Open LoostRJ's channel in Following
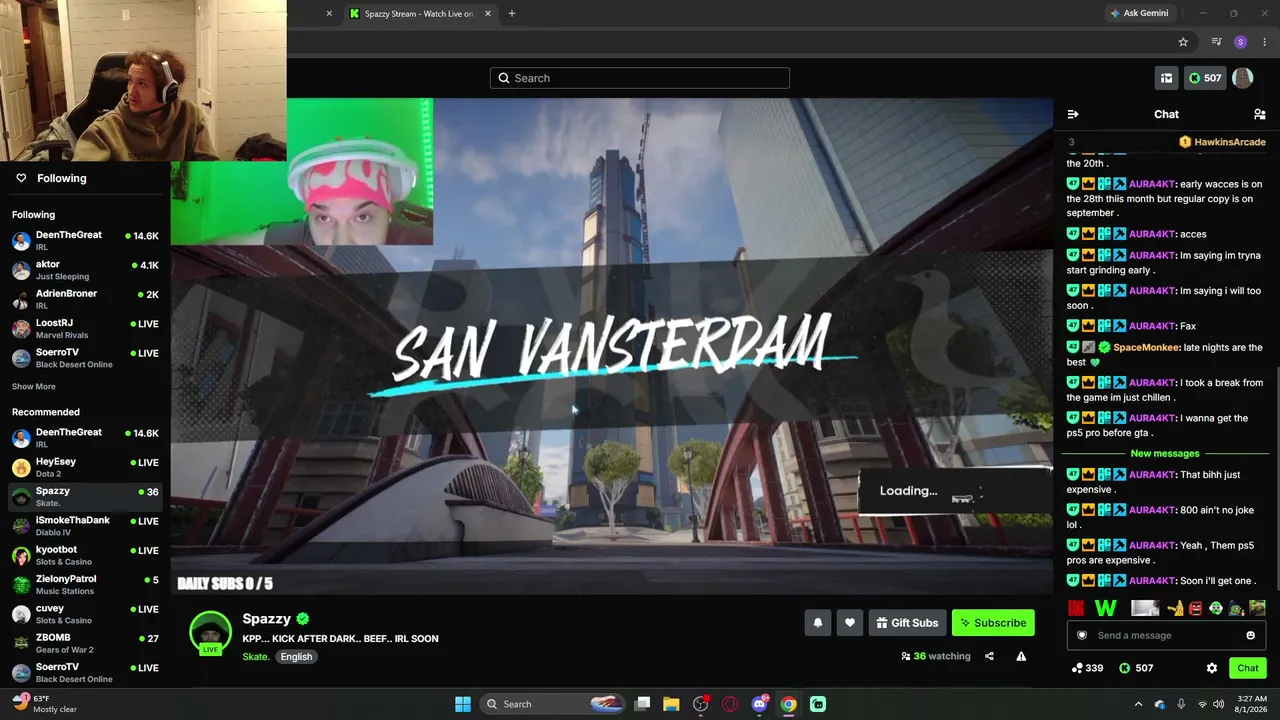 [85, 328]
